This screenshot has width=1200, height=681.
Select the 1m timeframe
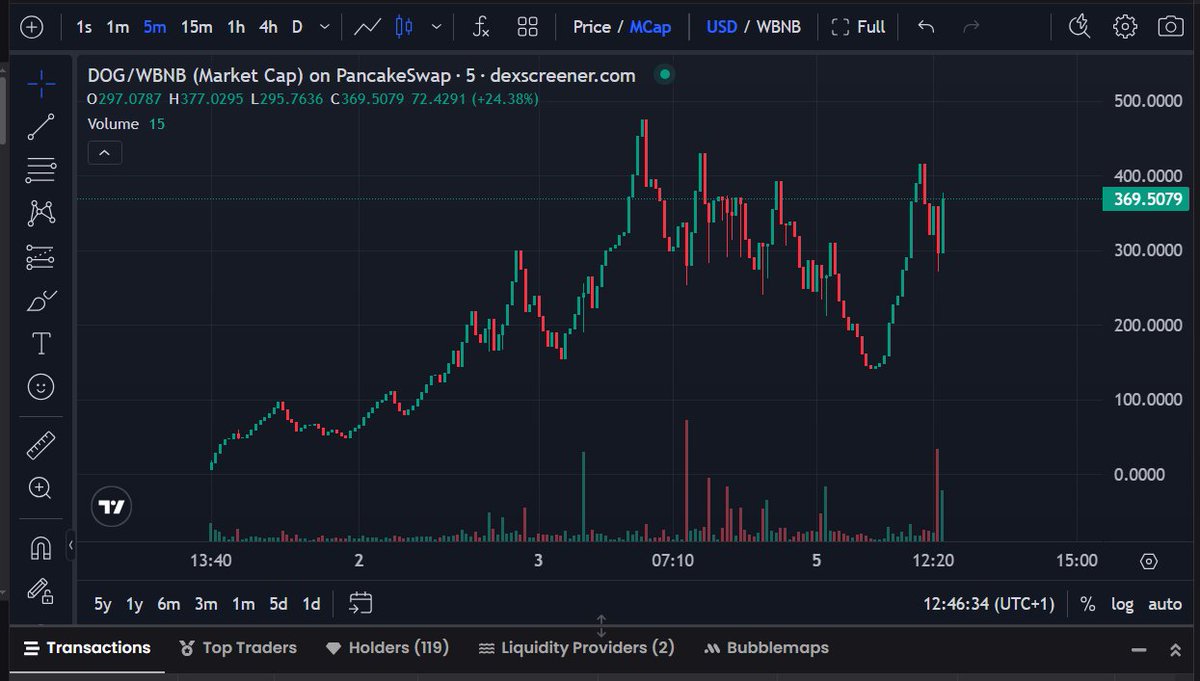pos(118,27)
